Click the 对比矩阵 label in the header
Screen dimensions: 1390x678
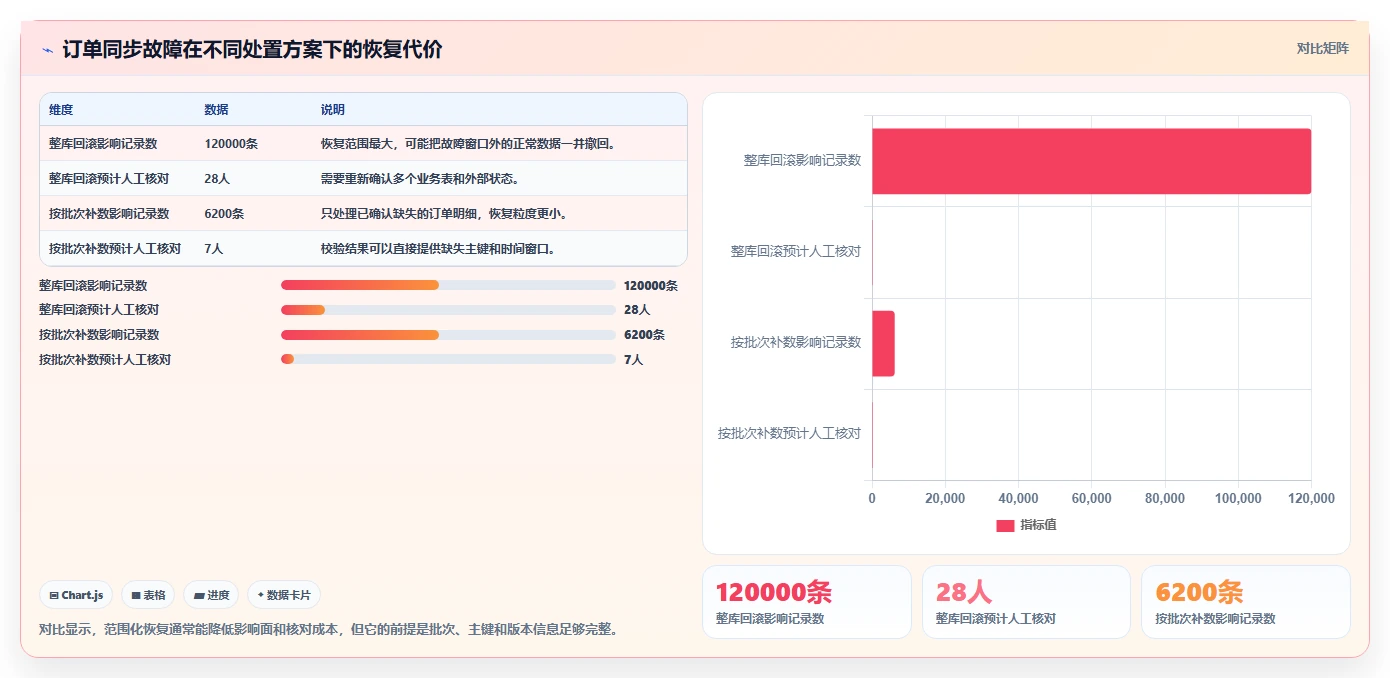tap(1322, 48)
